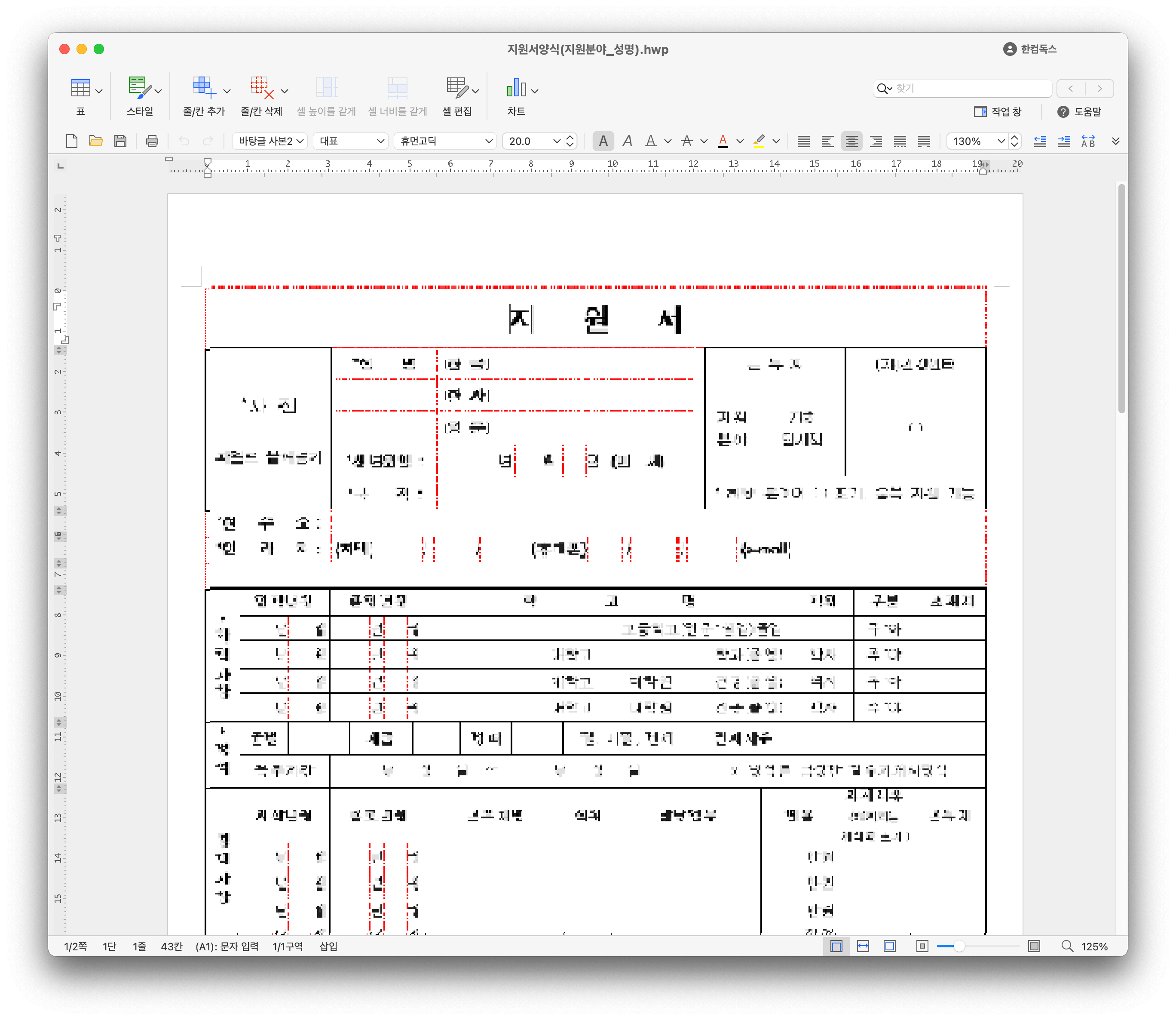Toggle italic text formatting

pyautogui.click(x=627, y=141)
